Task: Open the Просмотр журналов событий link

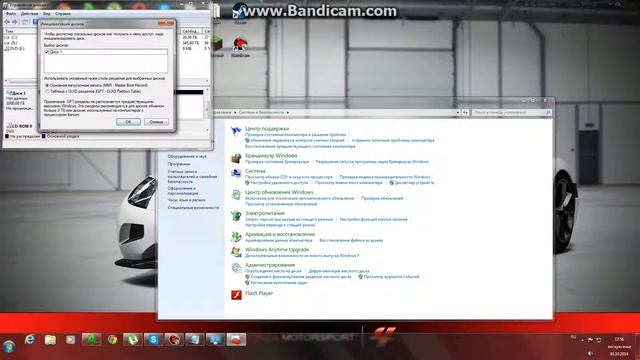Action: click(x=391, y=277)
